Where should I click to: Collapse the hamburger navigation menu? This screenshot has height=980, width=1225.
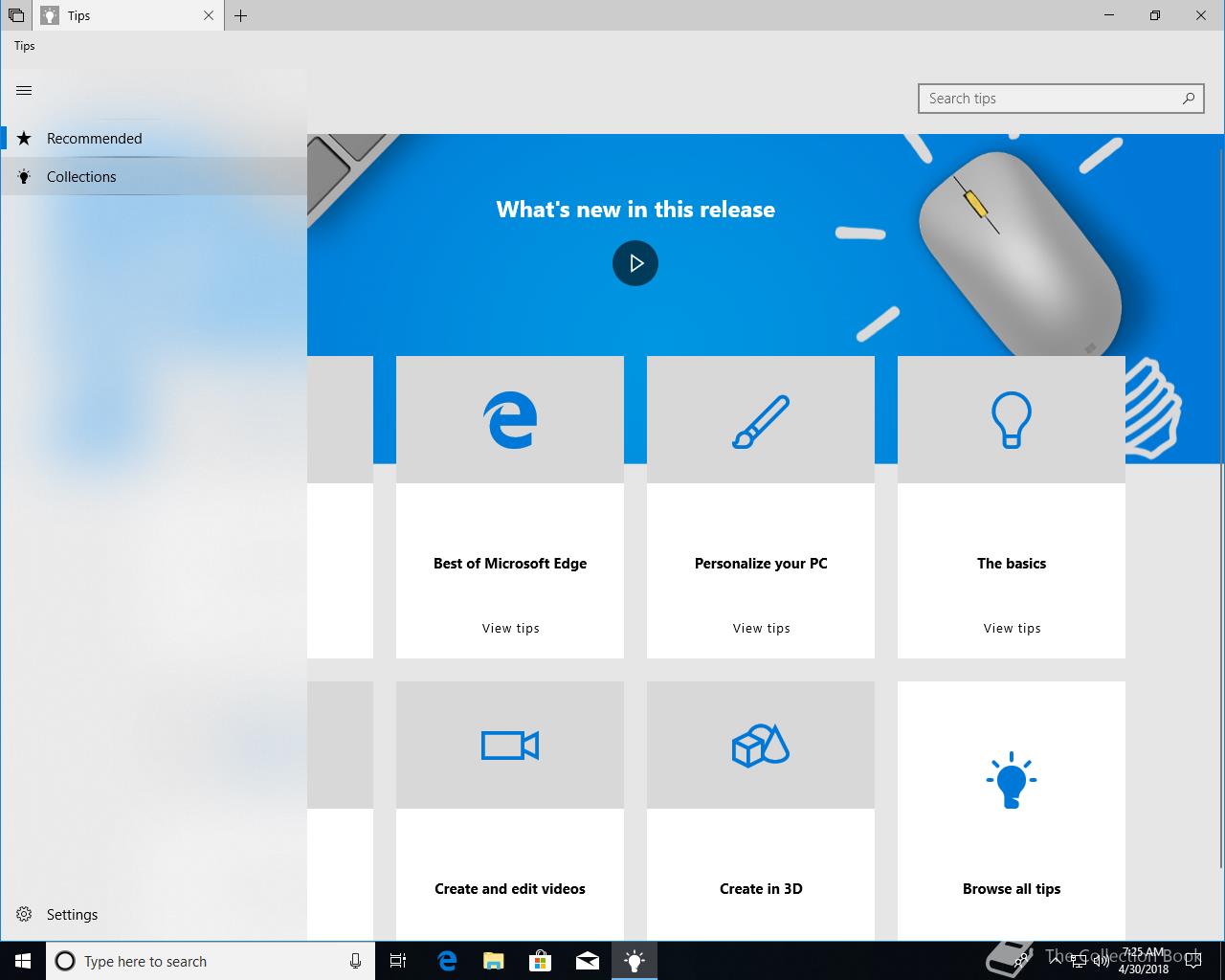(x=24, y=91)
